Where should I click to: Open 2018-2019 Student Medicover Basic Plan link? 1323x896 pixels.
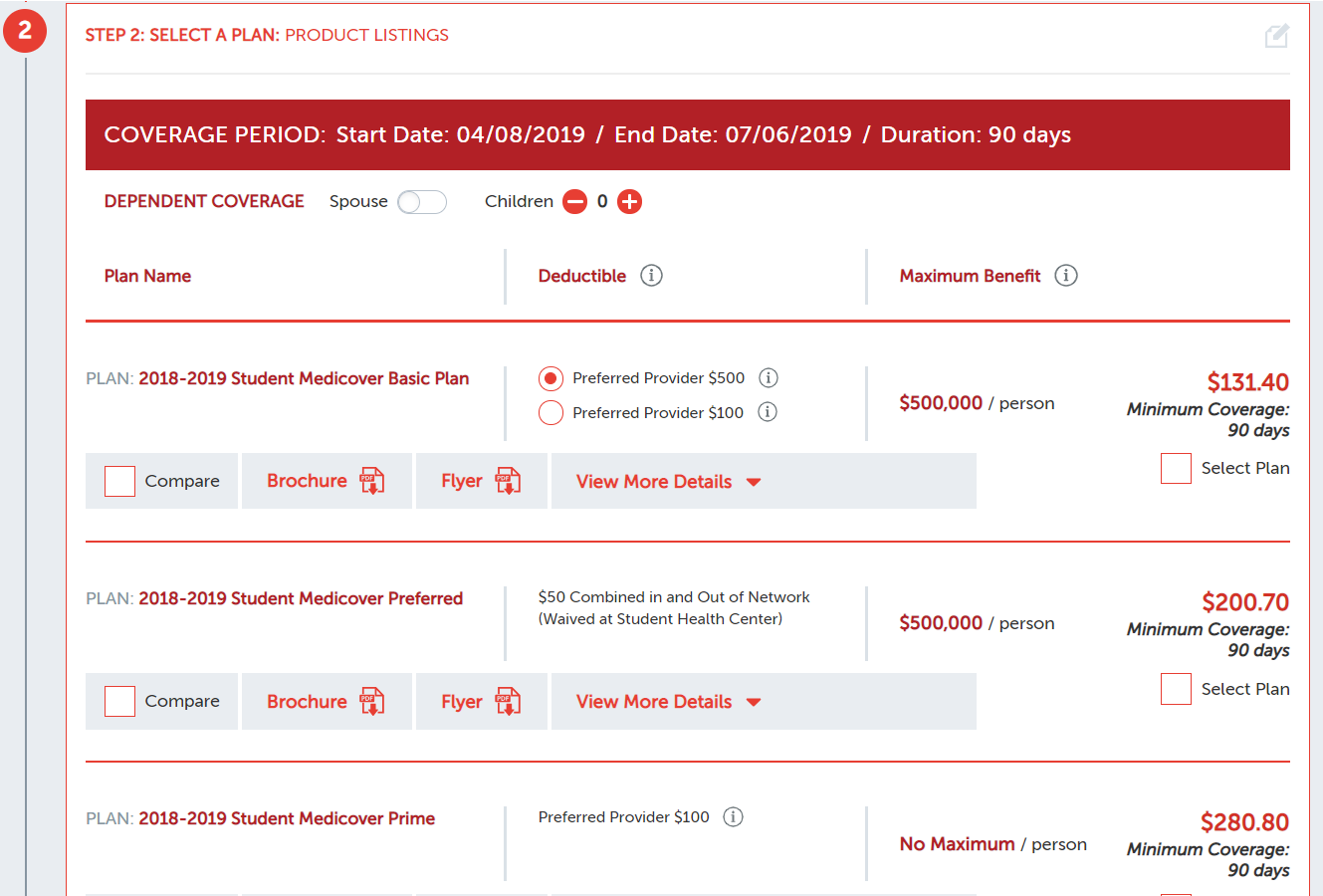tap(304, 378)
